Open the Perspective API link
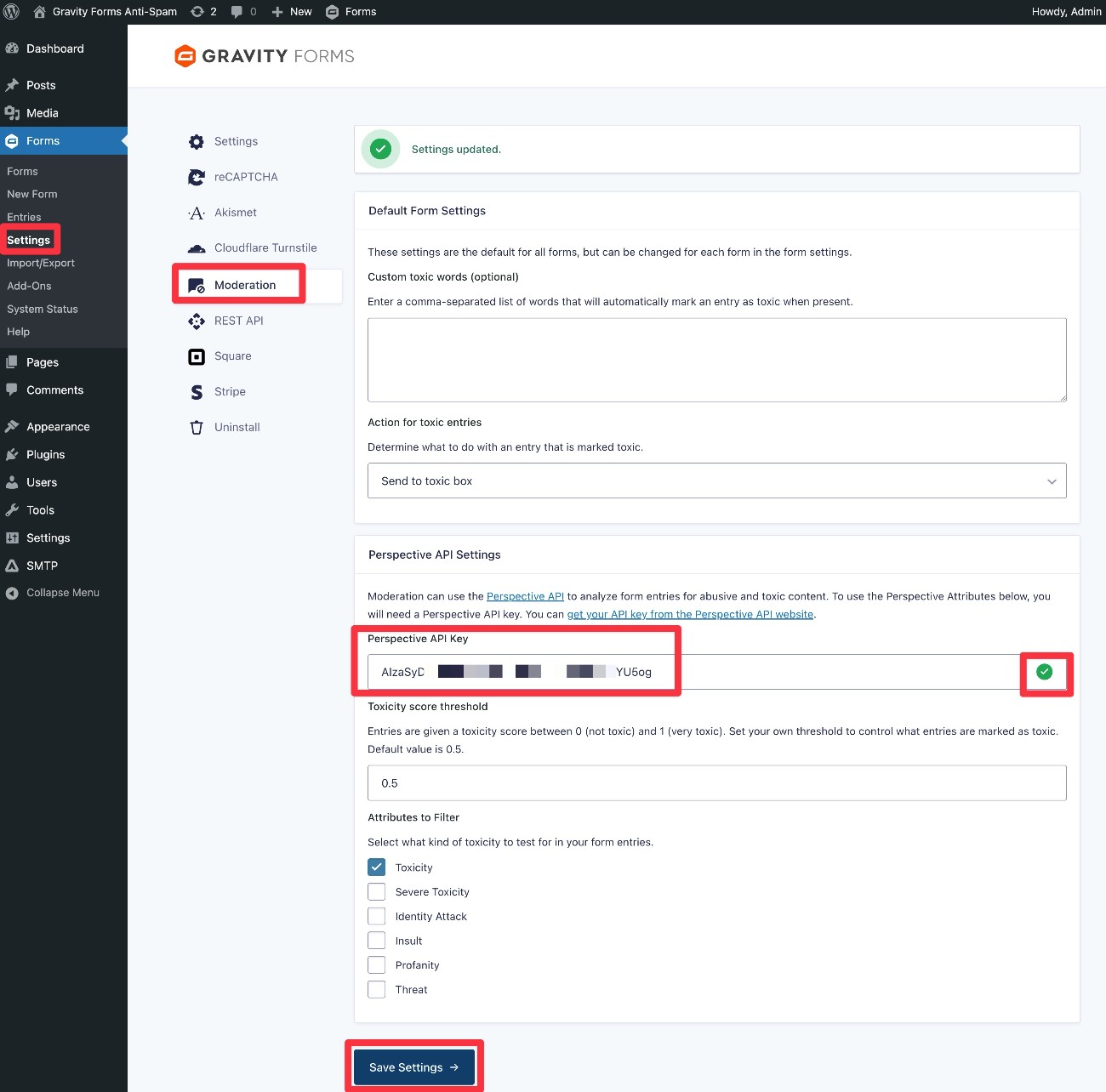 [x=525, y=597]
